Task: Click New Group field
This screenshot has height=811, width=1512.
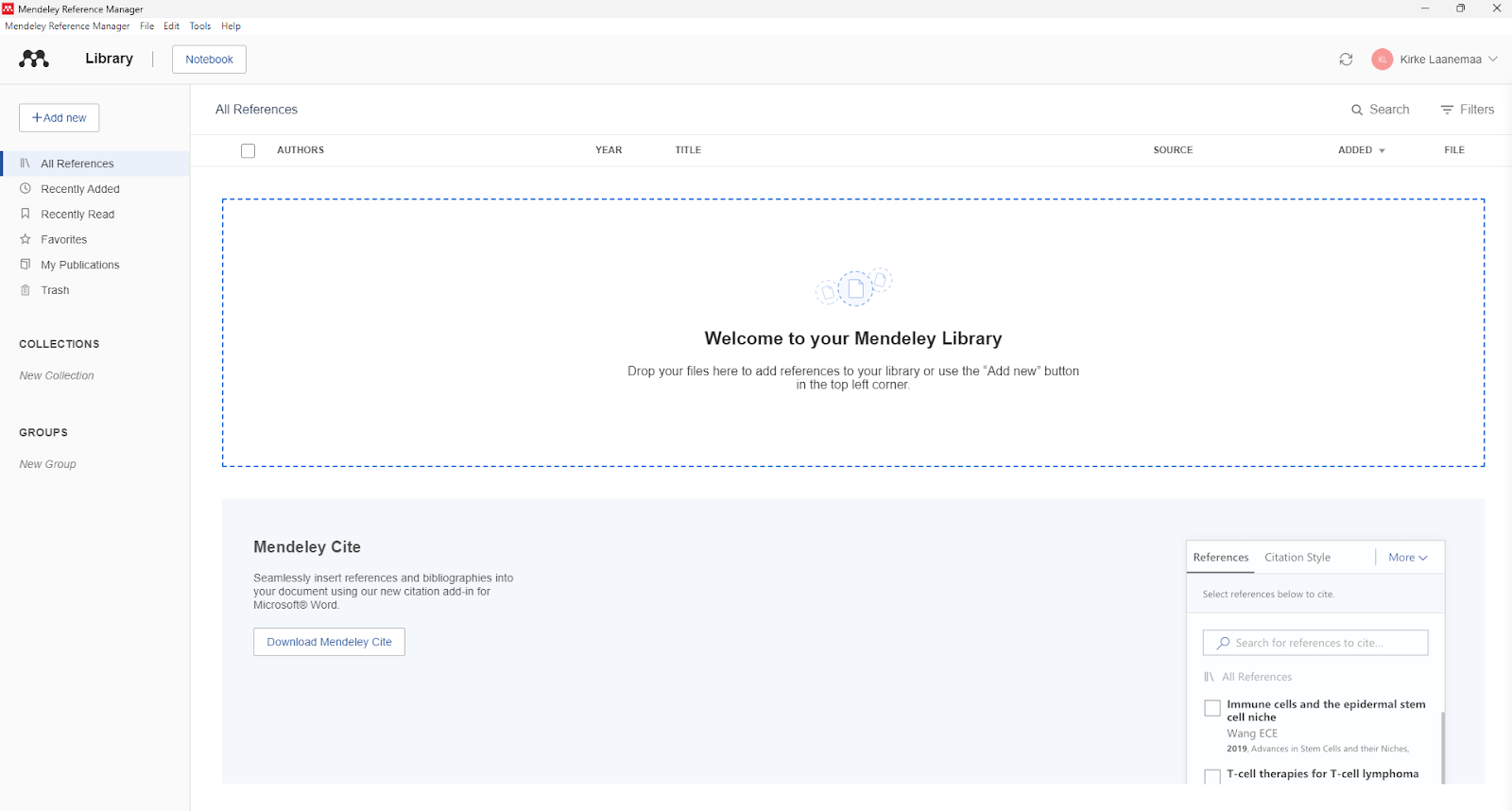Action: pyautogui.click(x=47, y=464)
